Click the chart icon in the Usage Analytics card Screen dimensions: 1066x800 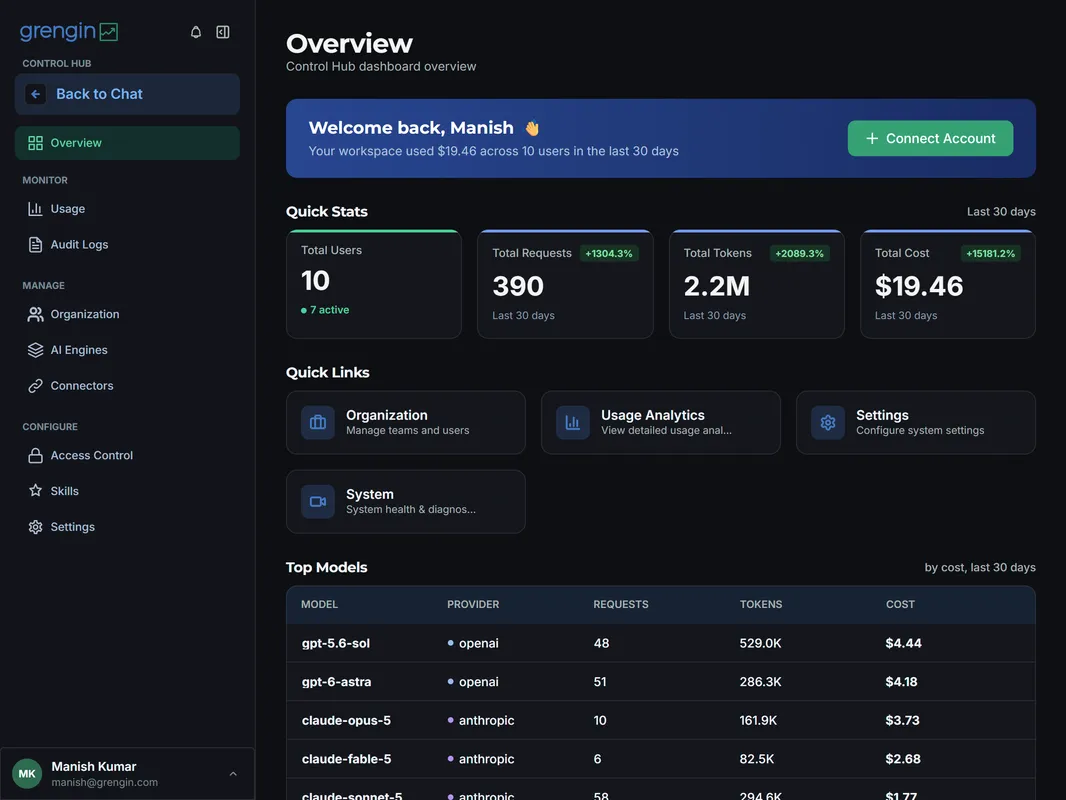click(x=572, y=422)
